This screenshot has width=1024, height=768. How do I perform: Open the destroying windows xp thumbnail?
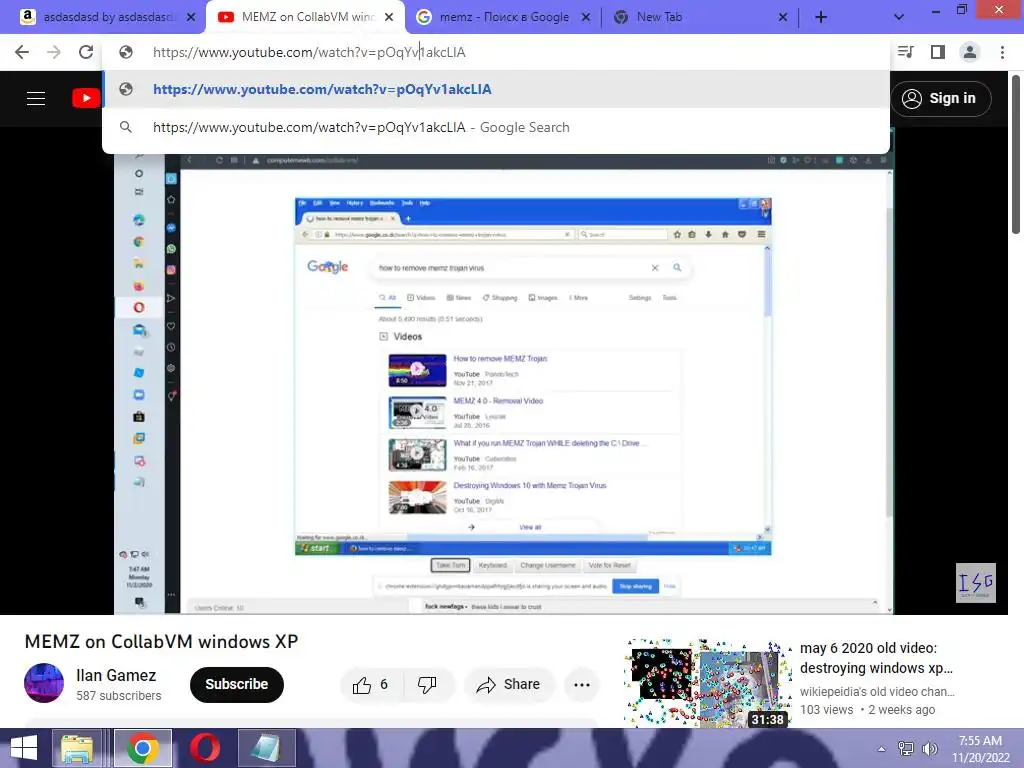pos(707,683)
